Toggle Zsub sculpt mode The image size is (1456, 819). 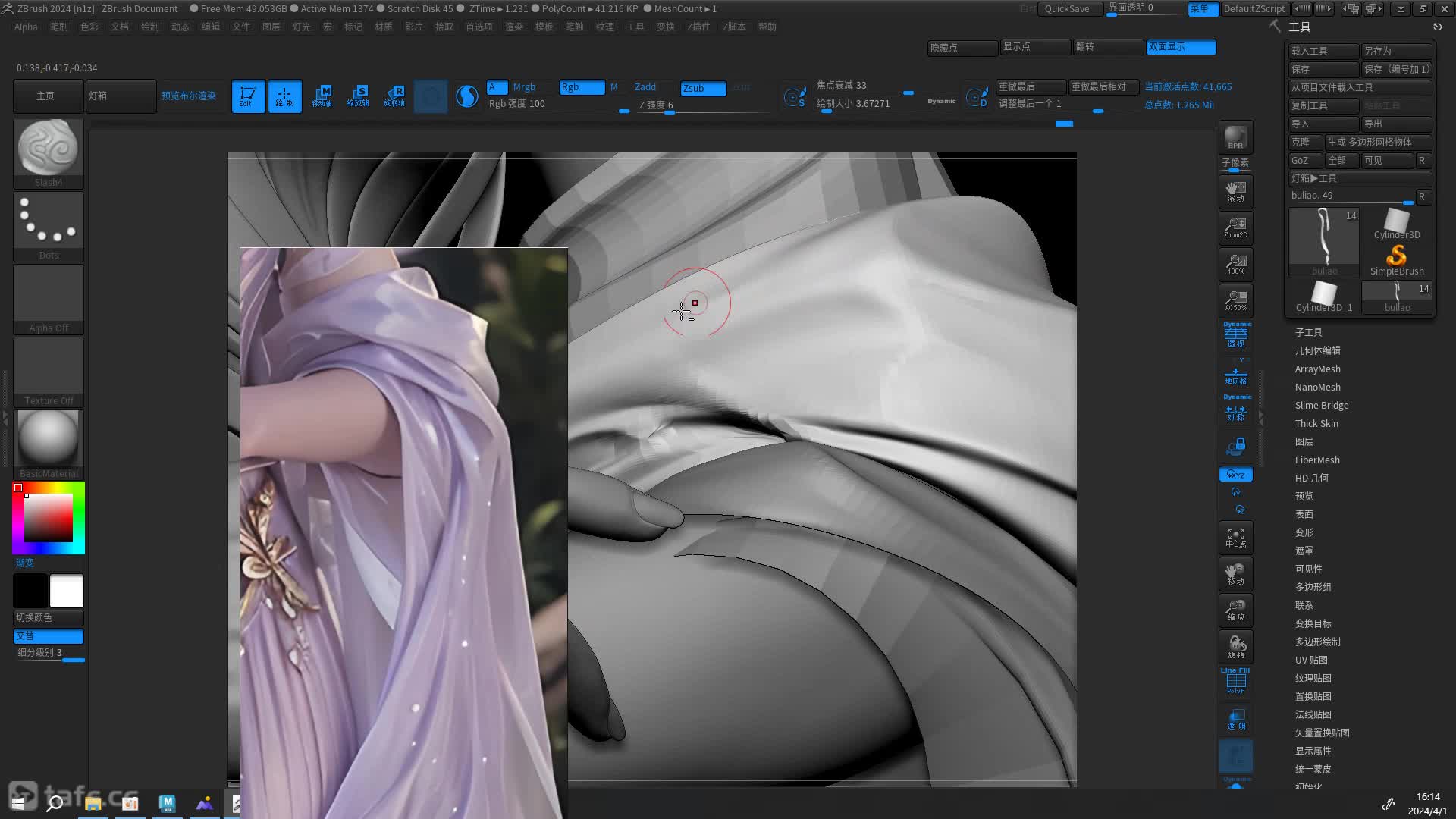coord(703,88)
